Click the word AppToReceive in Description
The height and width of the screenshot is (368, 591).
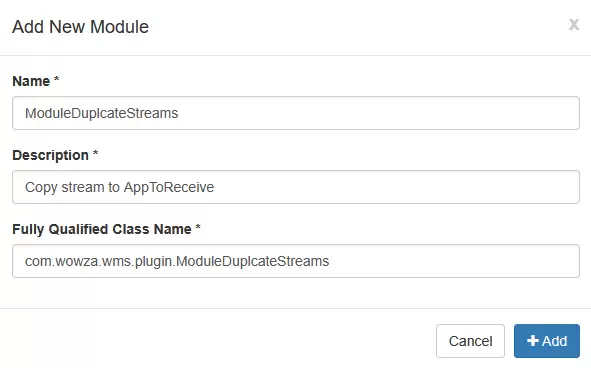[x=169, y=187]
